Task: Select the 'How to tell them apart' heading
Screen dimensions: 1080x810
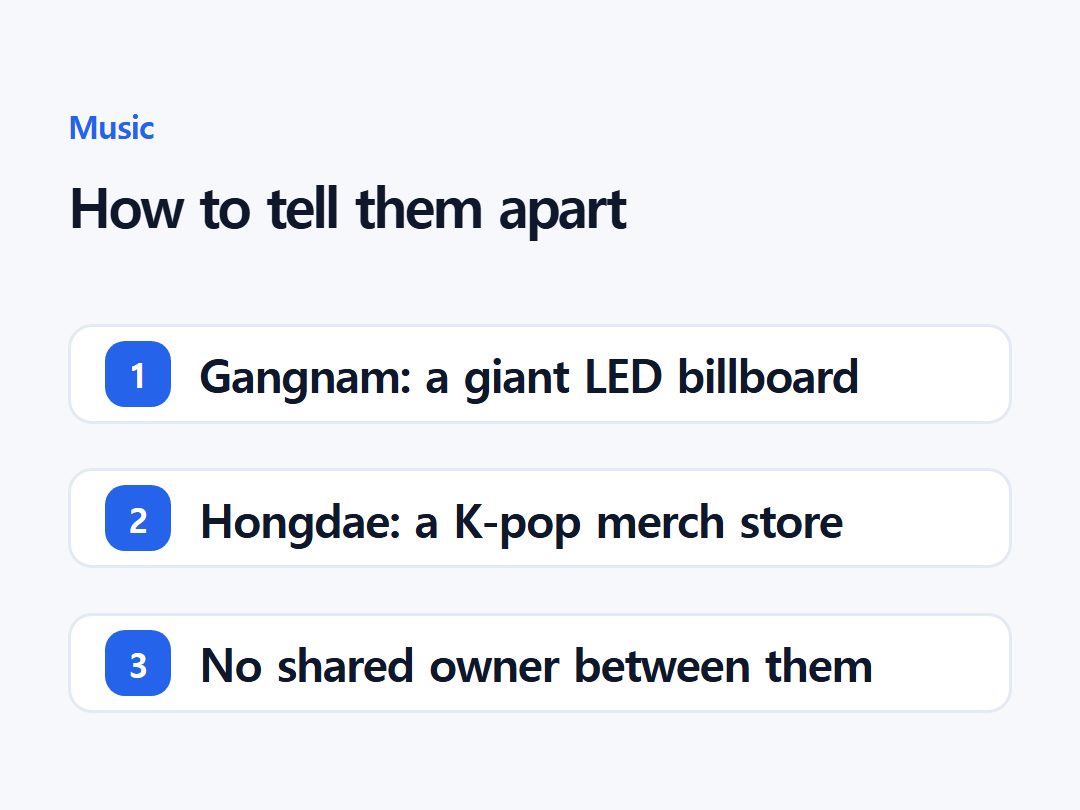Action: tap(348, 209)
